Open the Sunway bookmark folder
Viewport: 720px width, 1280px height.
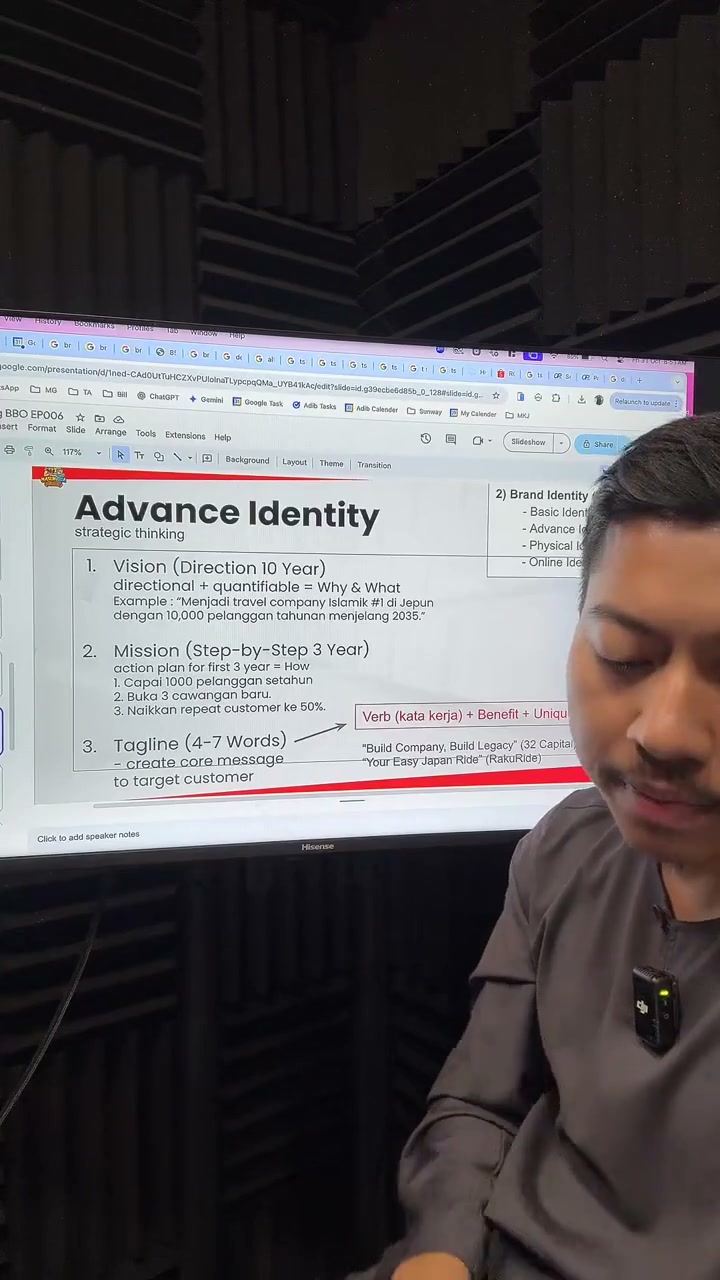coord(424,411)
